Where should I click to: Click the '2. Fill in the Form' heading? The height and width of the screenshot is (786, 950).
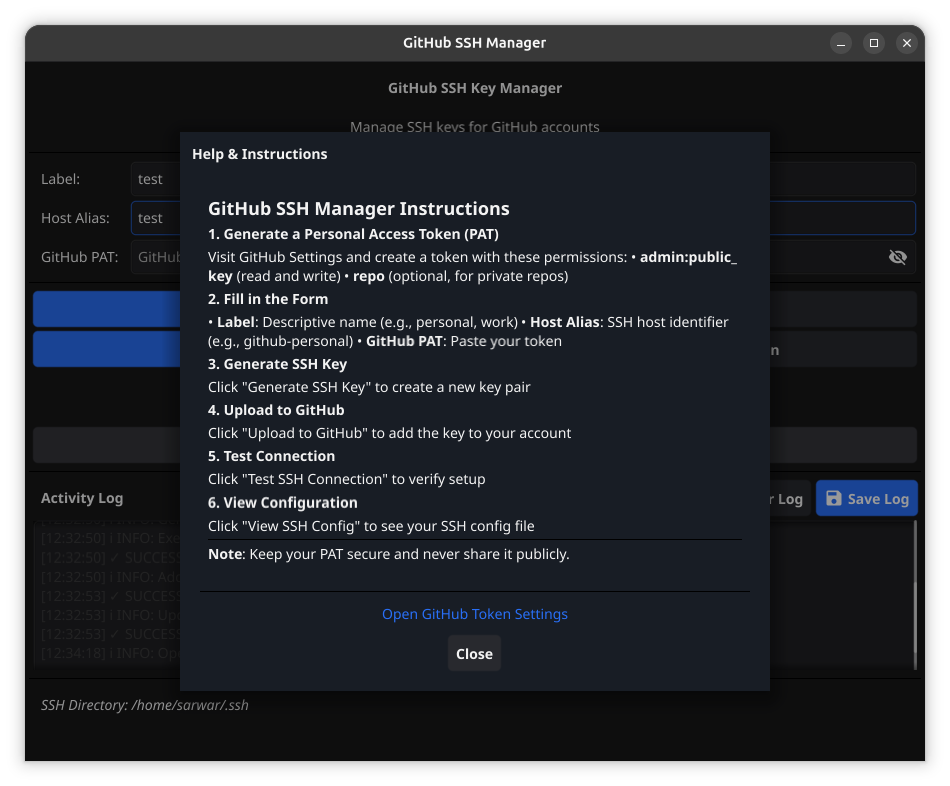[268, 299]
